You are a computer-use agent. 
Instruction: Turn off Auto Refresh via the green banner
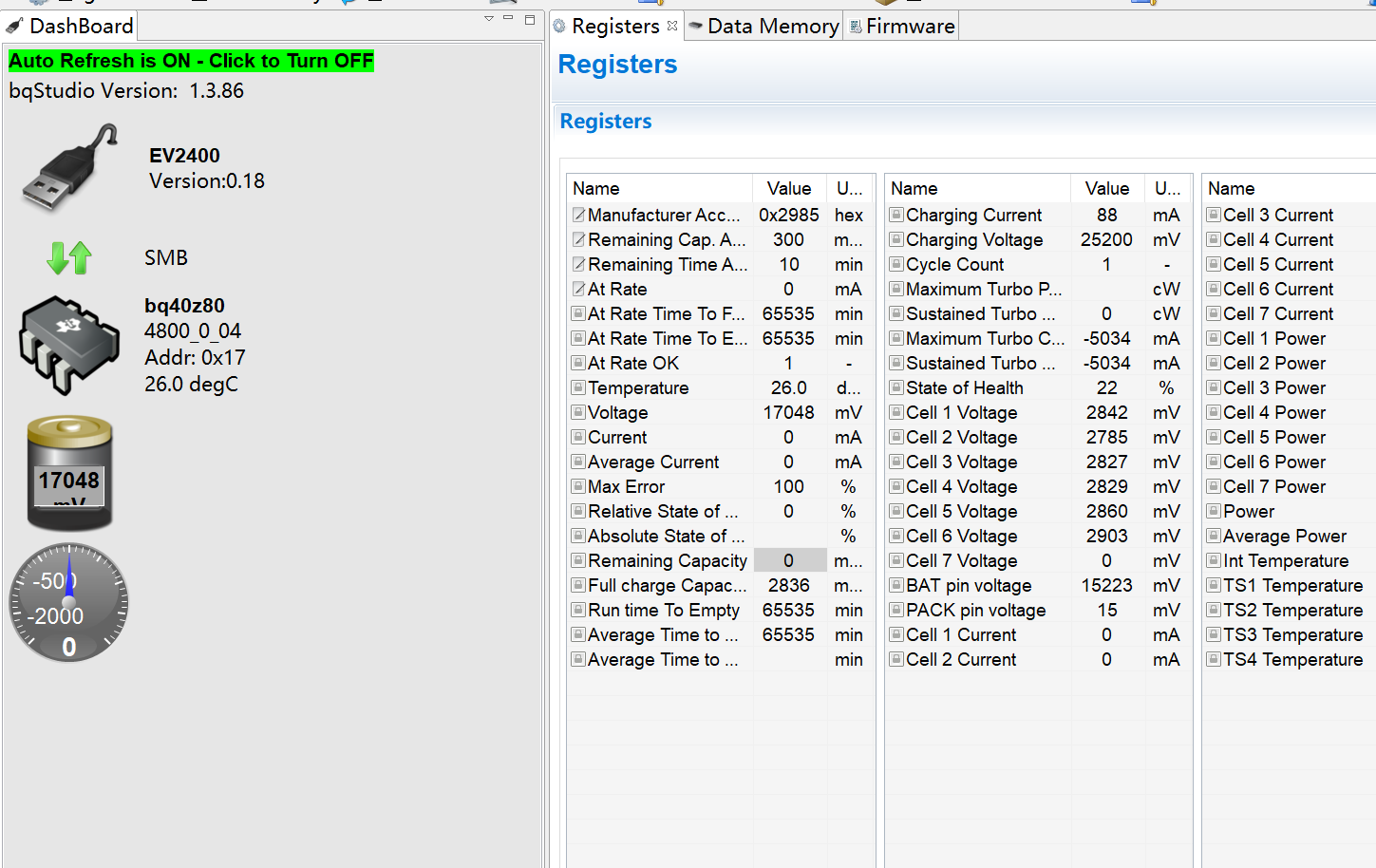pyautogui.click(x=191, y=61)
